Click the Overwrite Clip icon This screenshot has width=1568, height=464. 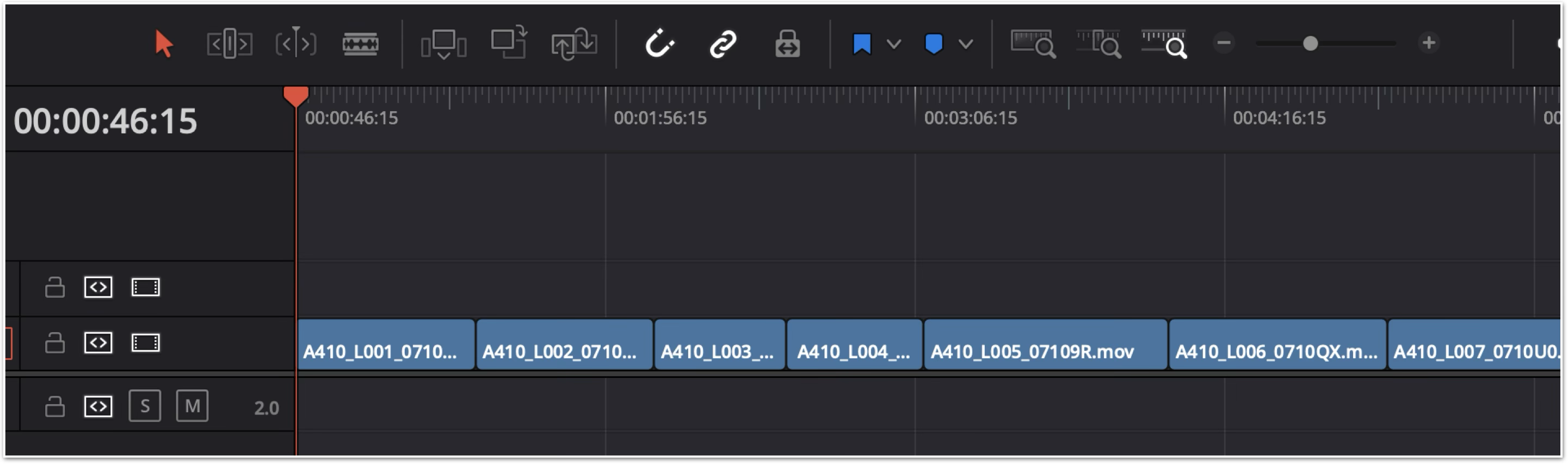[509, 42]
